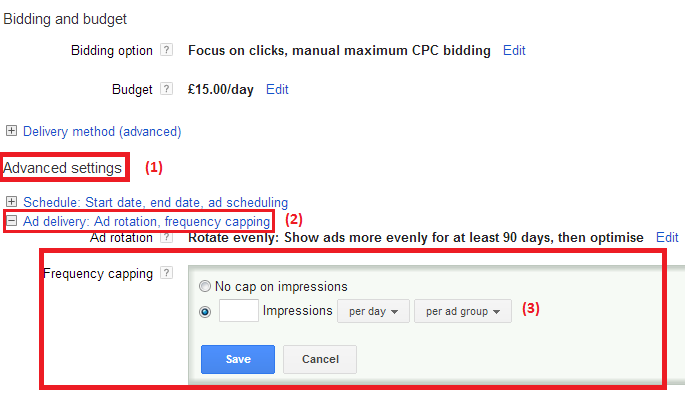Click the help icon next to Bidding option
685x396 pixels.
166,50
